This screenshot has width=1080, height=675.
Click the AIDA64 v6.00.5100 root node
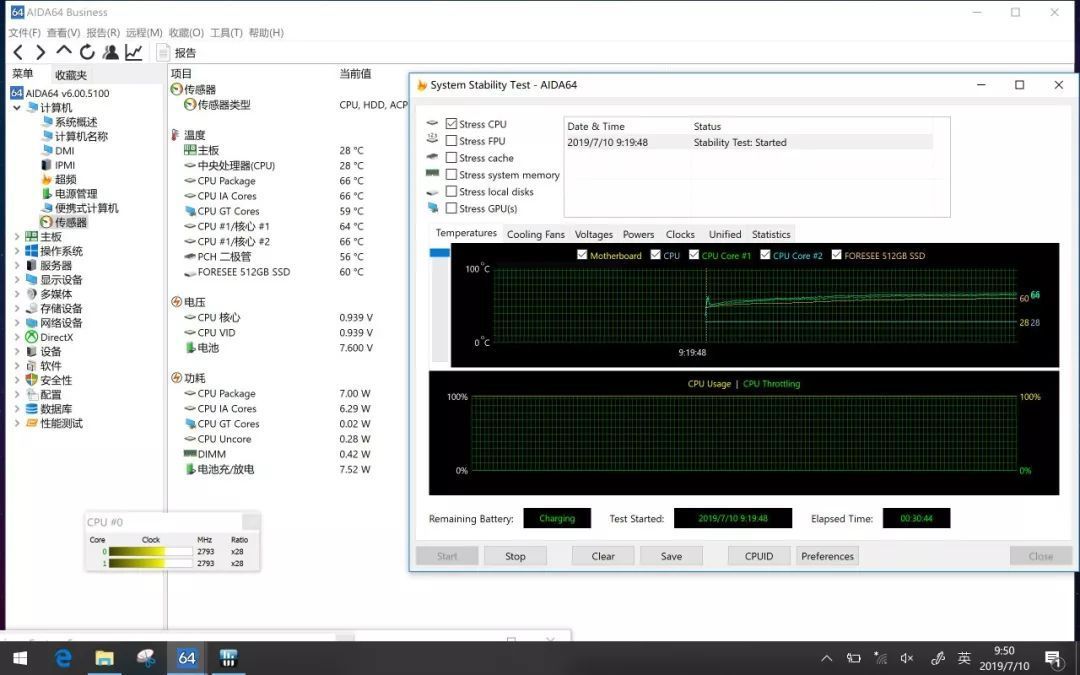(60, 93)
